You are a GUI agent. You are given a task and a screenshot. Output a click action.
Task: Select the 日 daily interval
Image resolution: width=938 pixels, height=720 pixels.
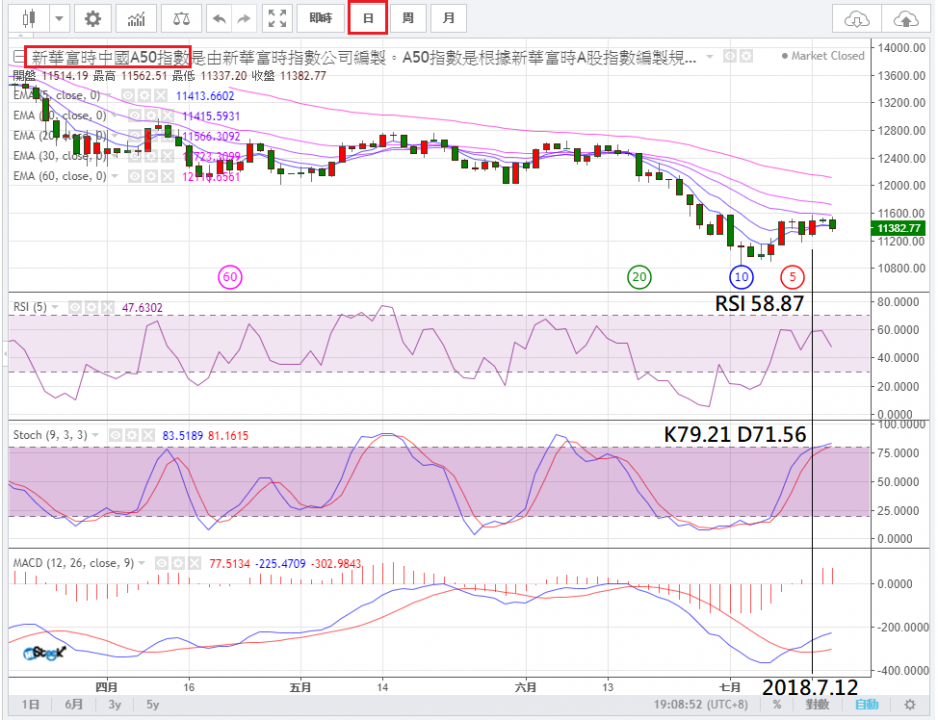coord(368,19)
